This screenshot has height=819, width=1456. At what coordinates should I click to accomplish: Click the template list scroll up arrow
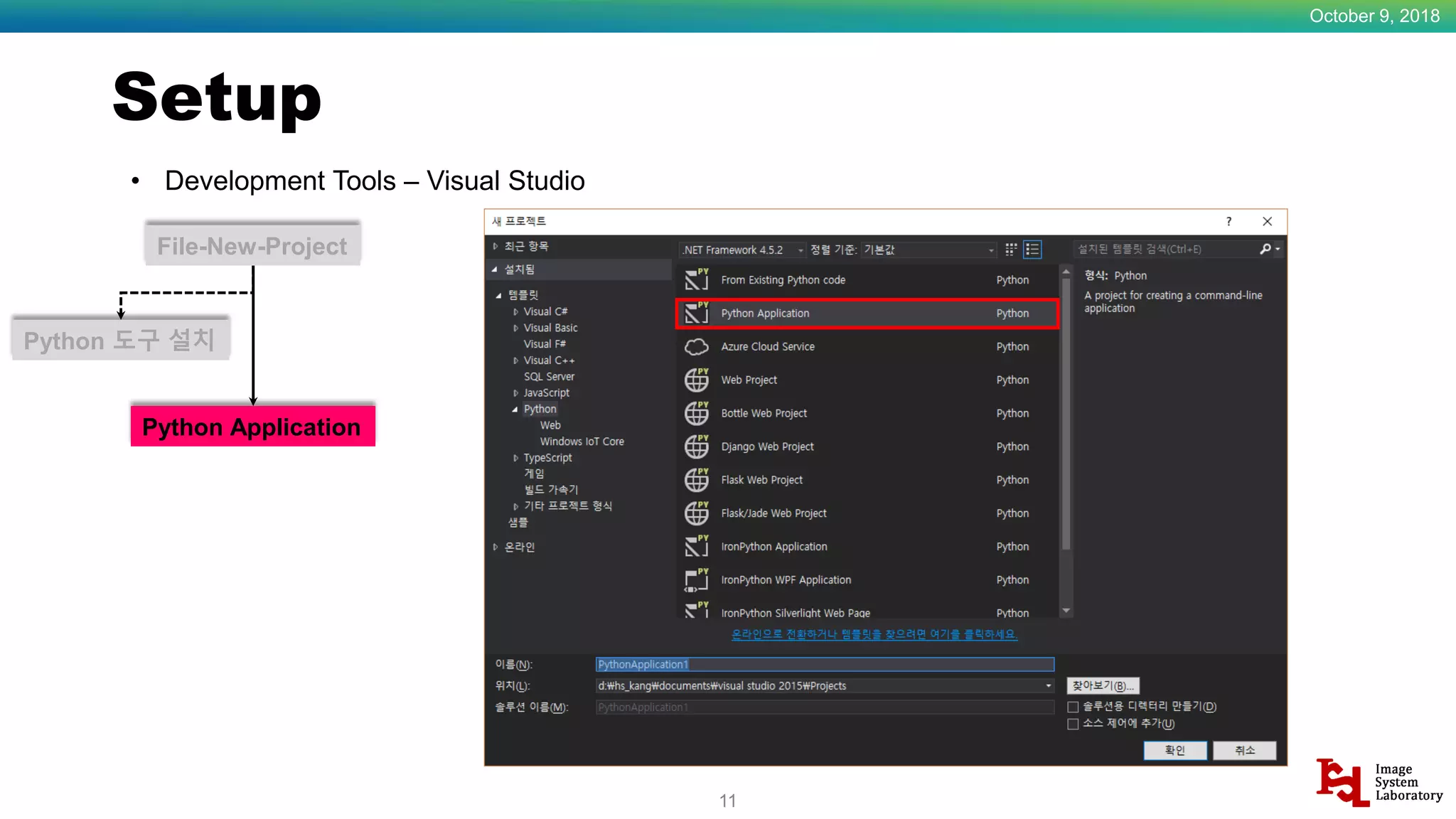[1066, 272]
